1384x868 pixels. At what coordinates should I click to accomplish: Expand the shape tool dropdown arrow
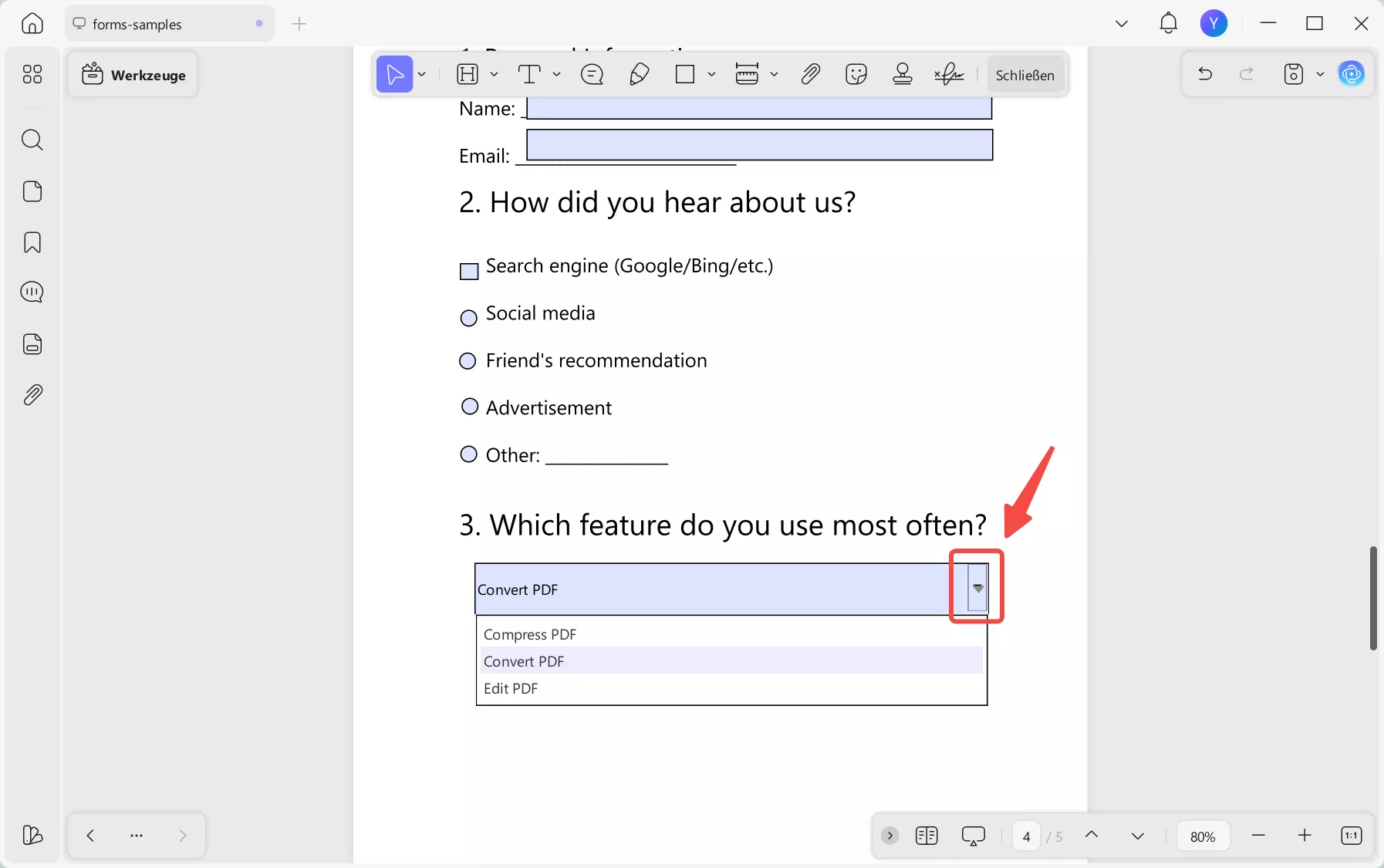tap(711, 74)
